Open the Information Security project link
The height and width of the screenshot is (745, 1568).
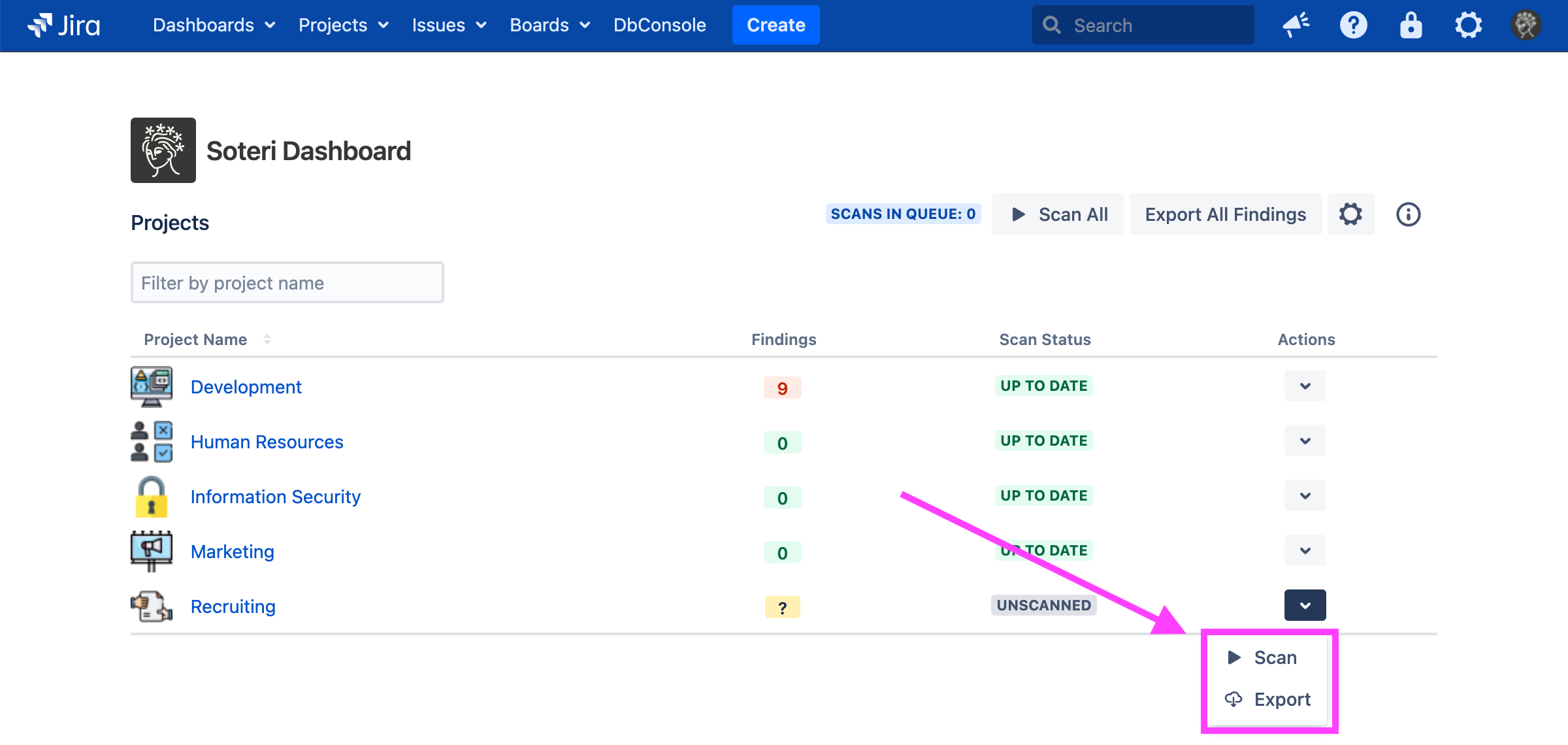[275, 497]
